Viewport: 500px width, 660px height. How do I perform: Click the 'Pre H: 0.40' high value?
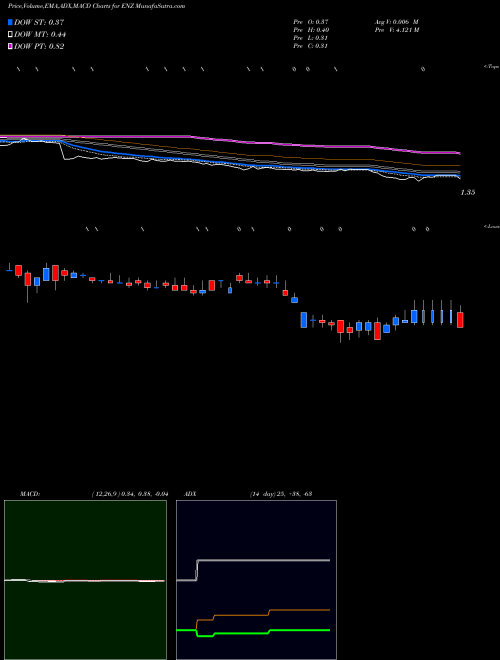coord(311,30)
